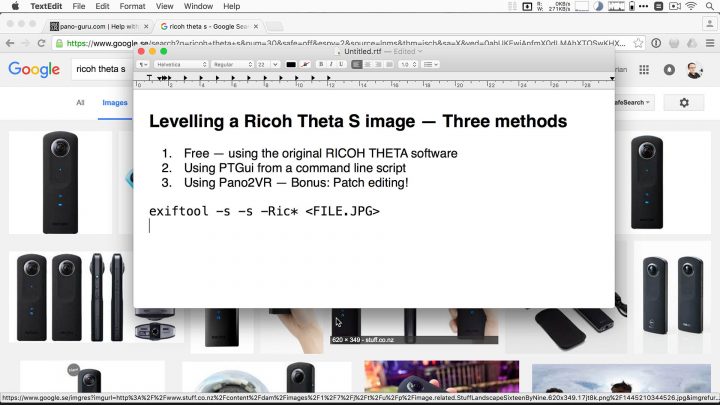Click the center alignment icon
Viewport: 720px width, 405px height.
pyautogui.click(x=367, y=64)
